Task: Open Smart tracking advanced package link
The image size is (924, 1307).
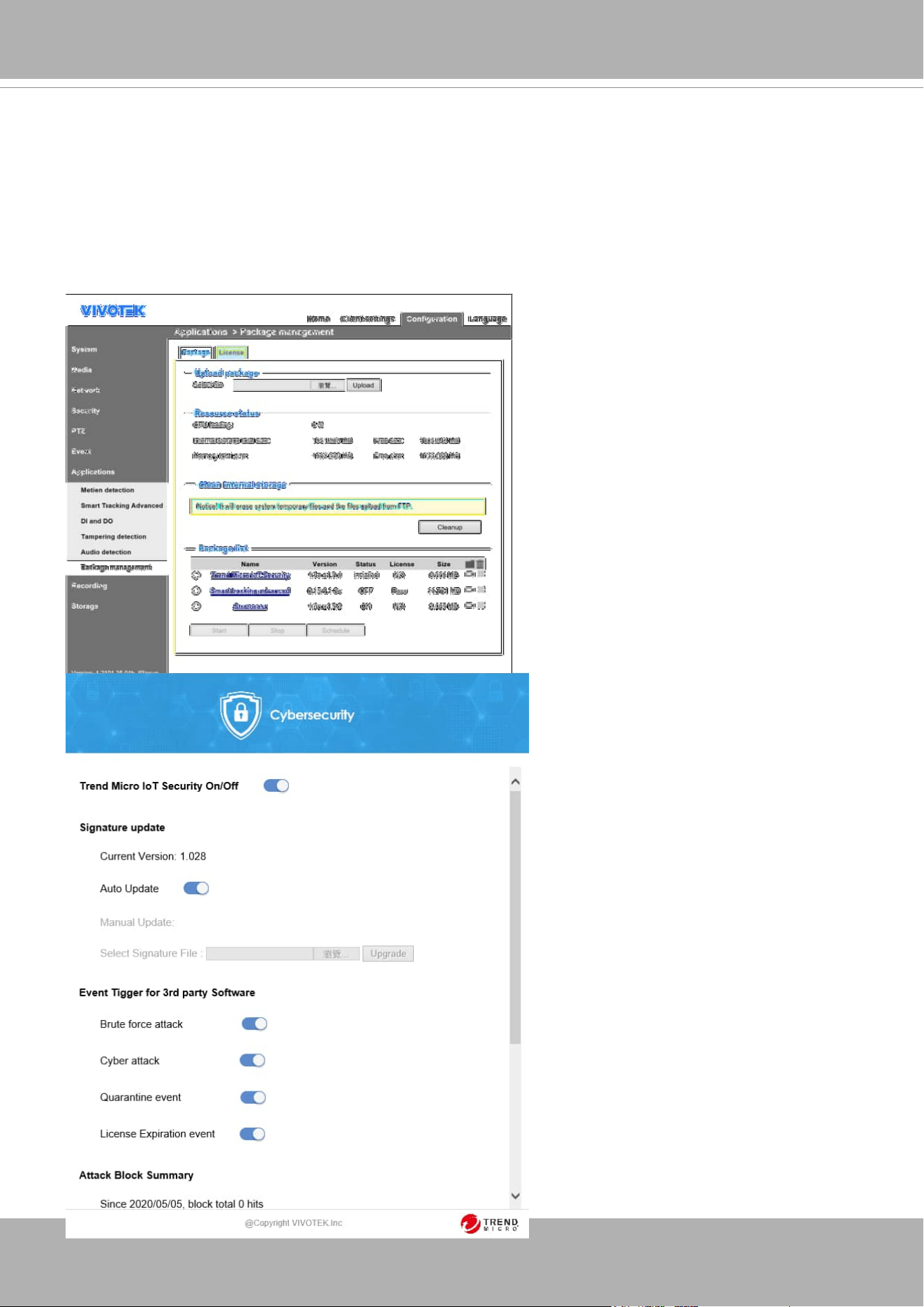Action: (x=250, y=591)
